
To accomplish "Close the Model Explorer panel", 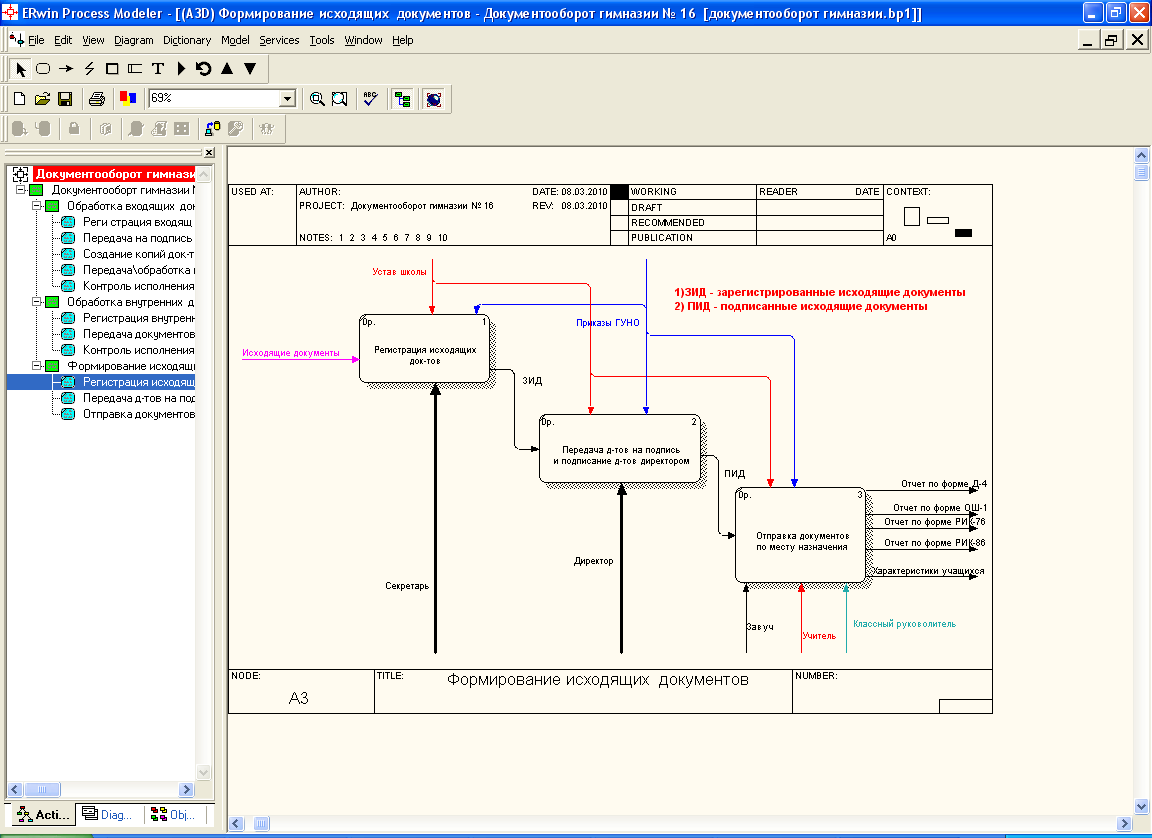I will [x=209, y=153].
